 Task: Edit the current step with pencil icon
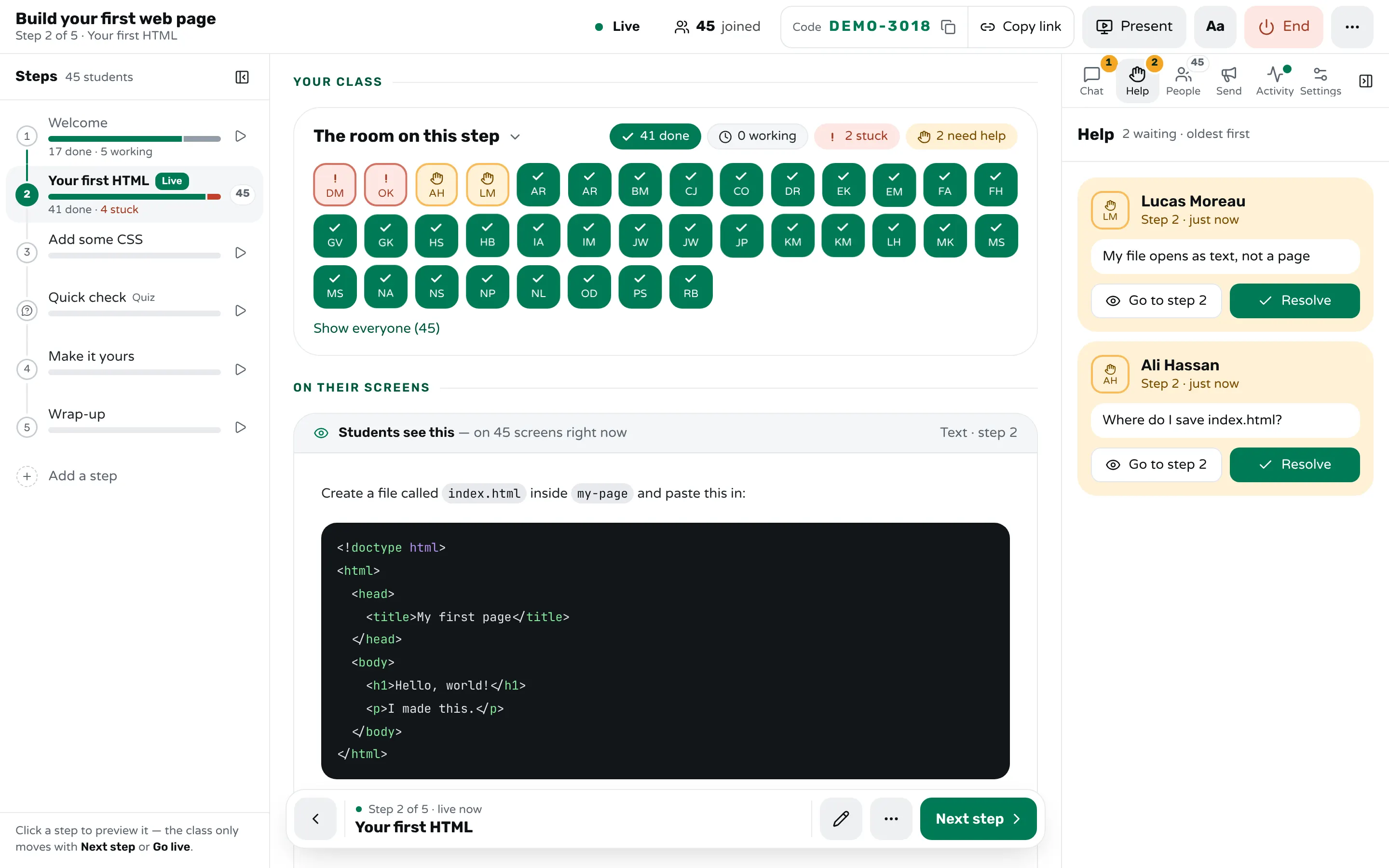pyautogui.click(x=840, y=818)
